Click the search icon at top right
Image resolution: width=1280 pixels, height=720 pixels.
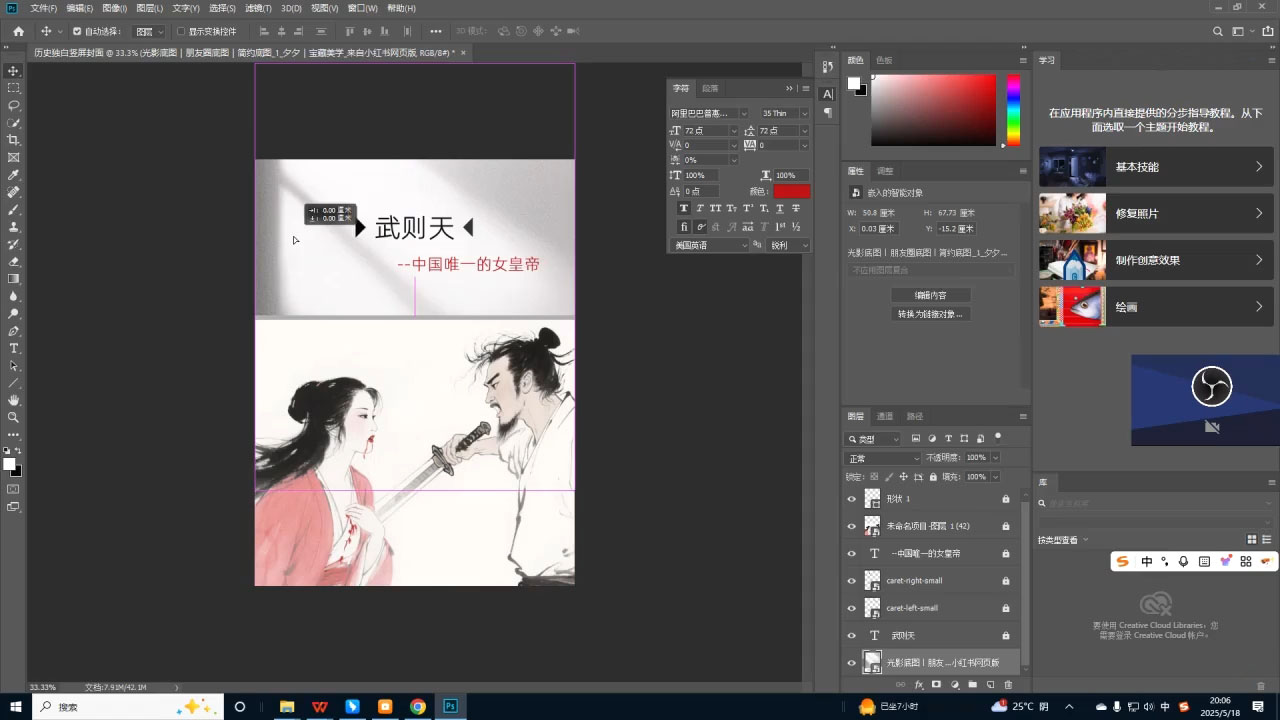1218,31
